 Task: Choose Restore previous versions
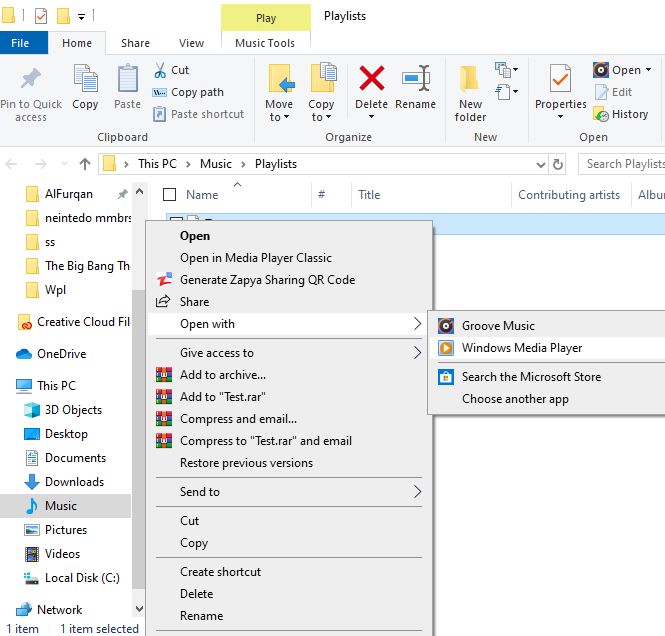[x=290, y=463]
